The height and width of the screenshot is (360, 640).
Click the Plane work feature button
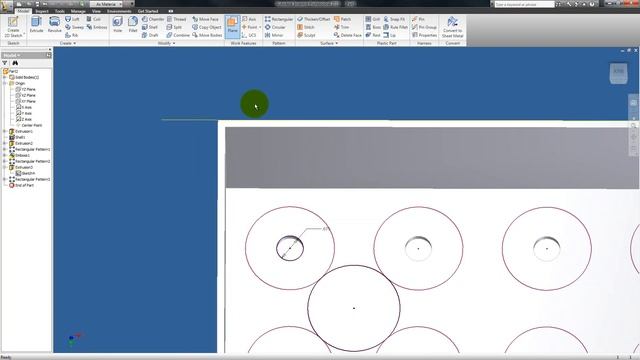point(232,26)
